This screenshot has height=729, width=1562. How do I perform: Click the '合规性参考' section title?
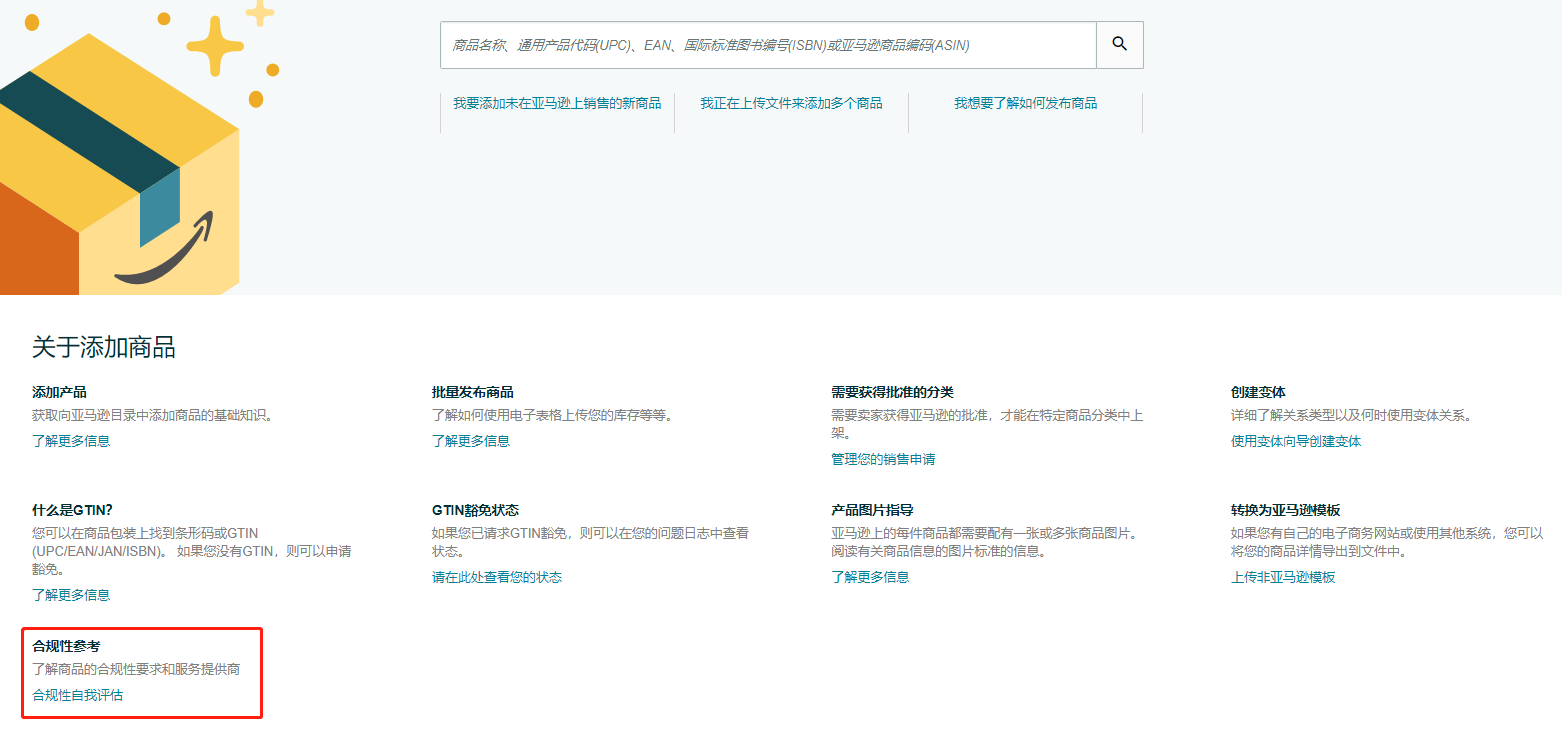[x=66, y=646]
